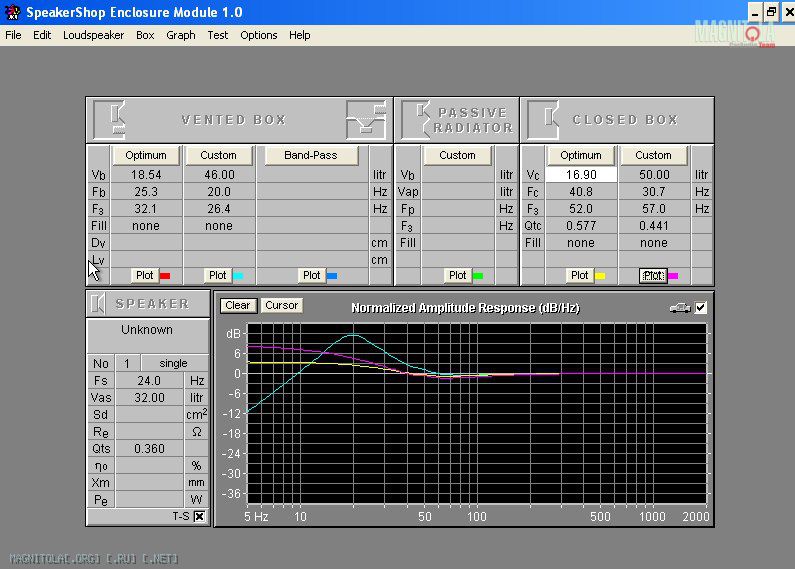
Task: Open the Loudspeaker menu
Action: point(93,35)
